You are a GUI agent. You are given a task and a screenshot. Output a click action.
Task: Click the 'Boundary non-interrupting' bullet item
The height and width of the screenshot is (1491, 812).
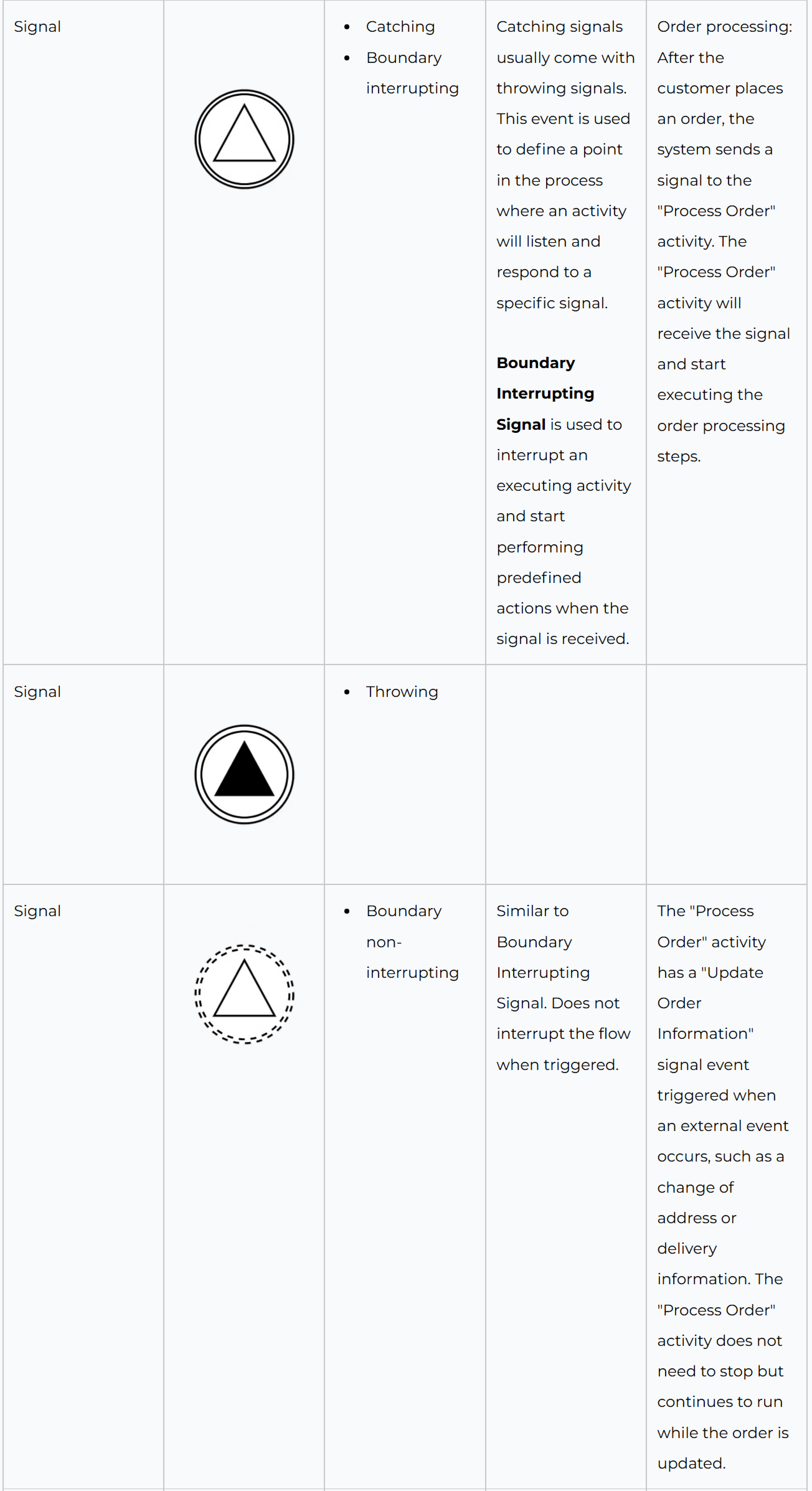[x=412, y=942]
